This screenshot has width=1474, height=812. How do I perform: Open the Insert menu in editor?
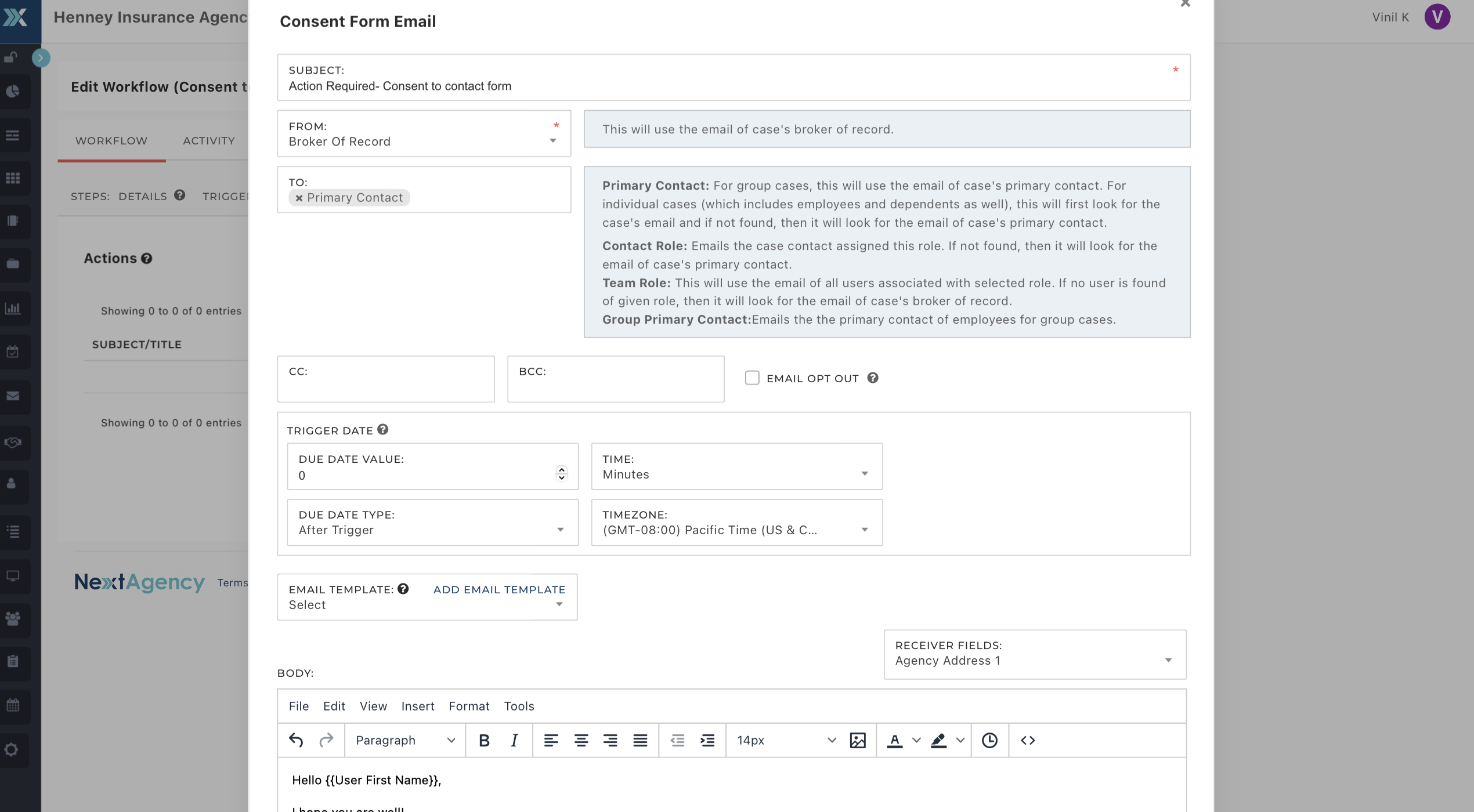(x=417, y=706)
